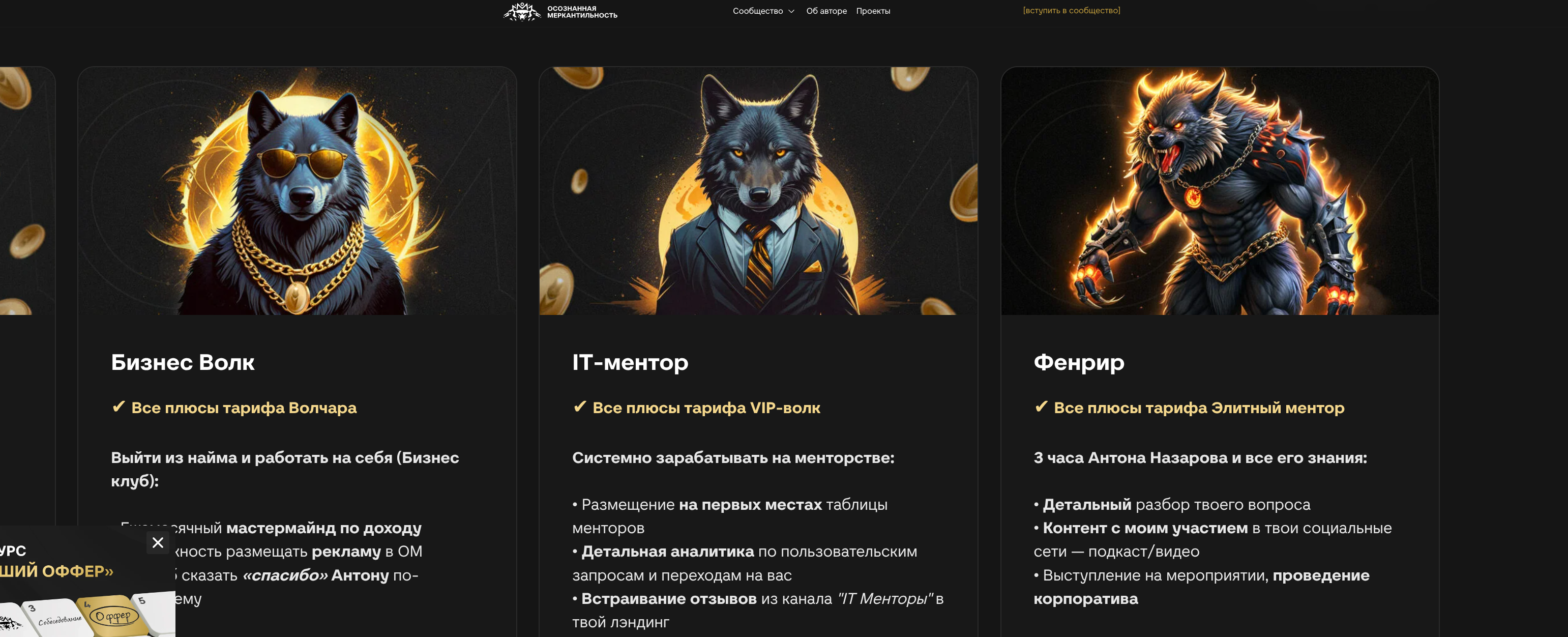Open the Проекты menu item

click(873, 11)
